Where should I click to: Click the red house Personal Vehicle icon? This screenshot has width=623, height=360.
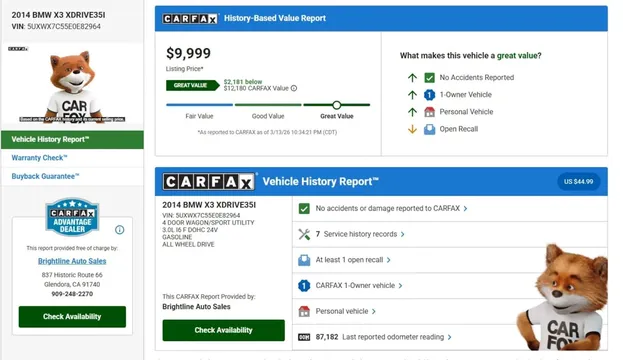pos(430,112)
